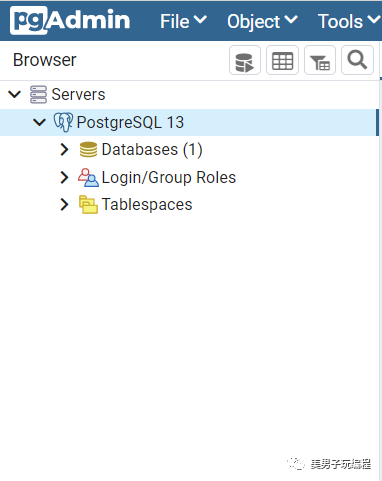Open Search Objects magnifier icon

tap(357, 60)
